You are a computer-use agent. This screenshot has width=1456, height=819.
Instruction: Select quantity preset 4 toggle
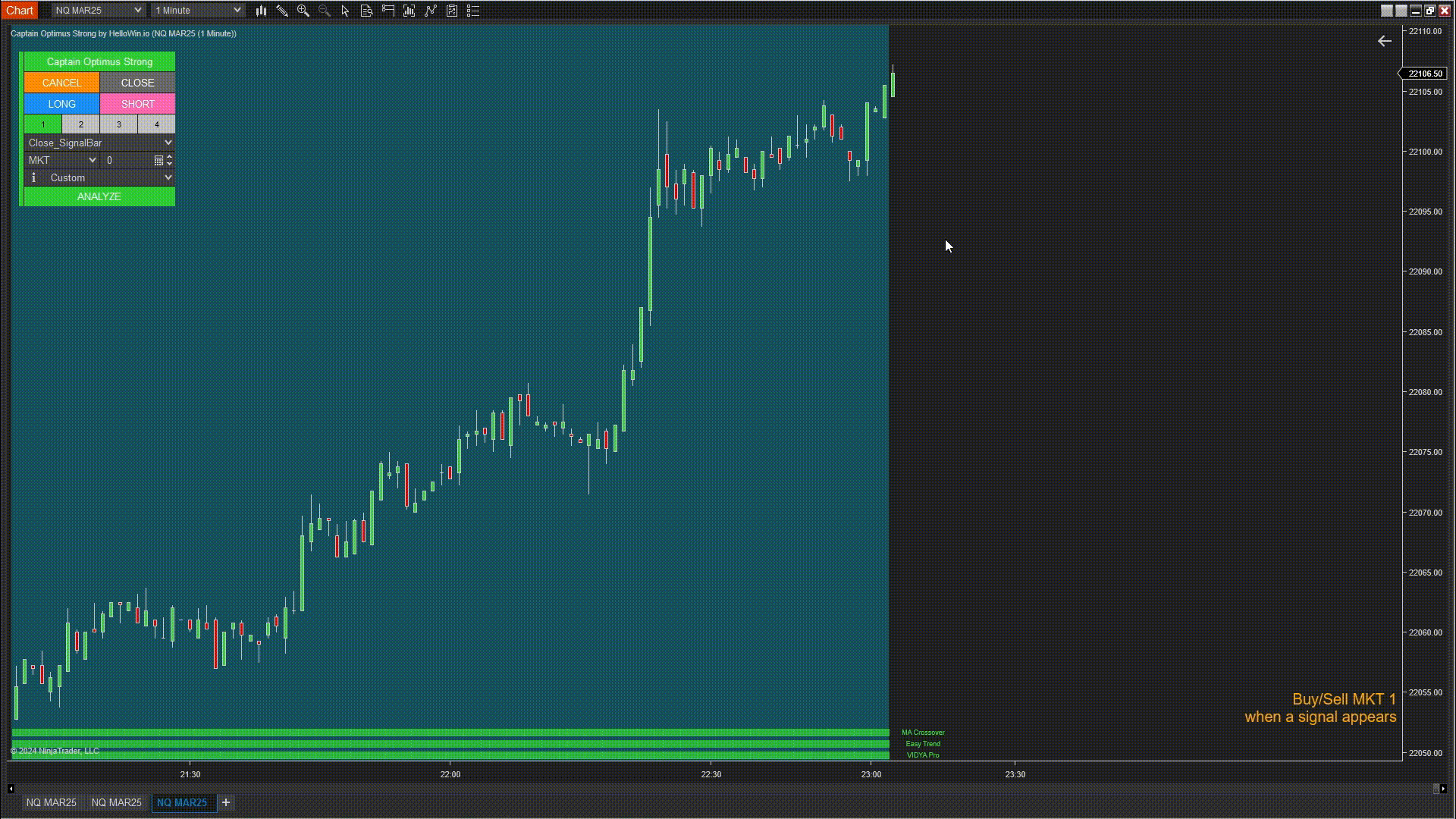tap(157, 124)
